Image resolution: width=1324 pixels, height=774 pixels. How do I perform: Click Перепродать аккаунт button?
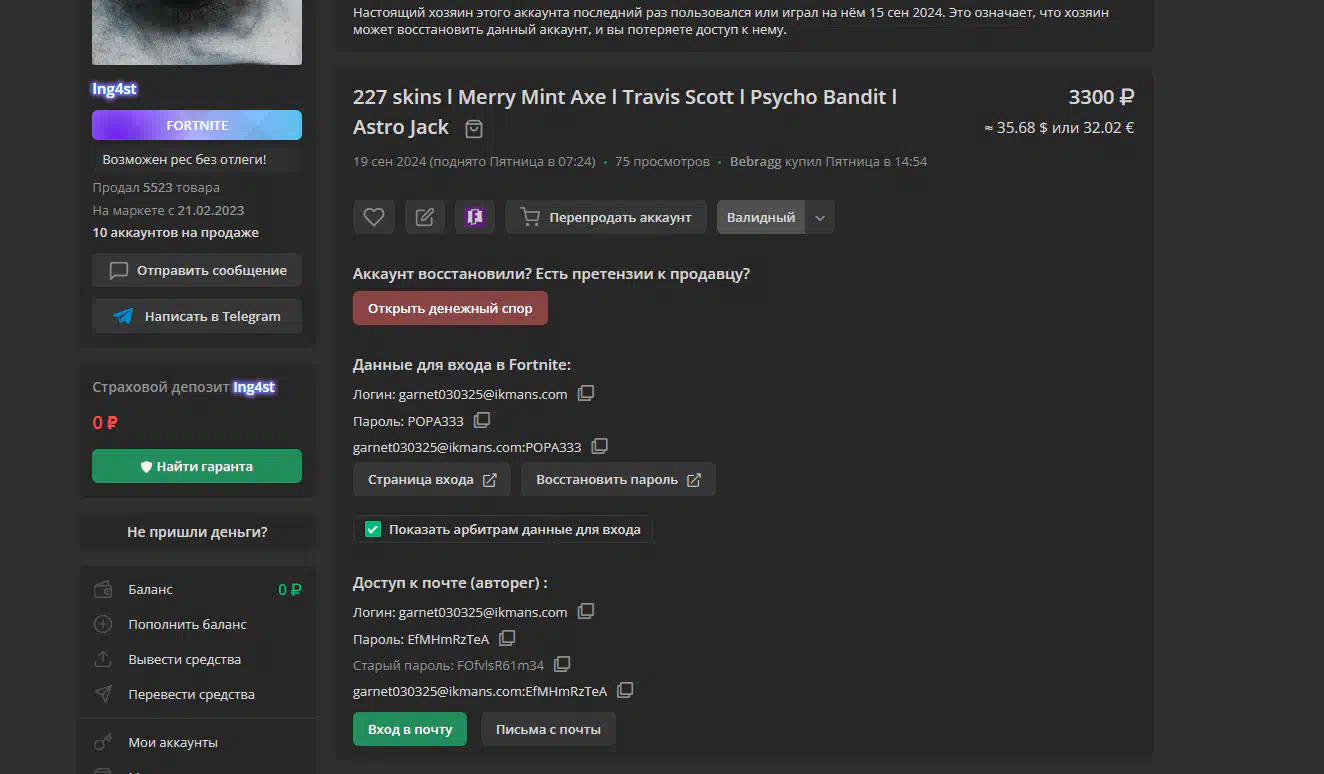(606, 217)
